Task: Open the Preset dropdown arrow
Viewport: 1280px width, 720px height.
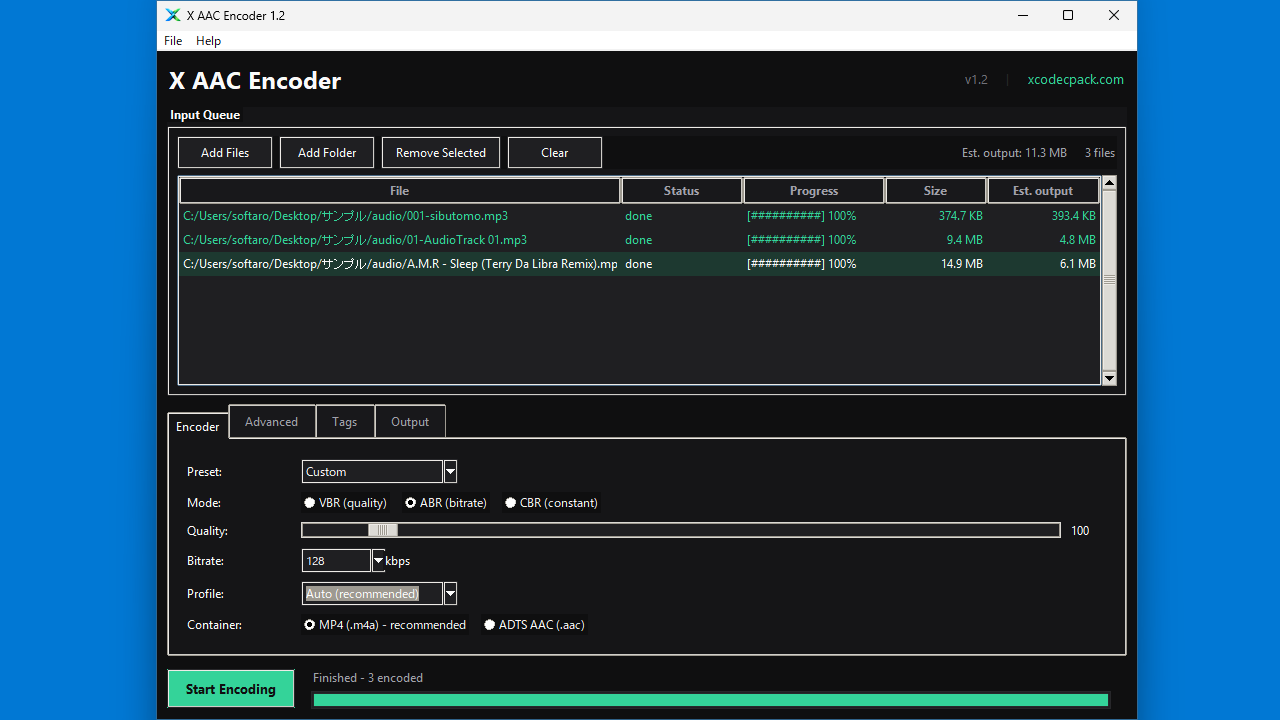Action: pos(450,472)
